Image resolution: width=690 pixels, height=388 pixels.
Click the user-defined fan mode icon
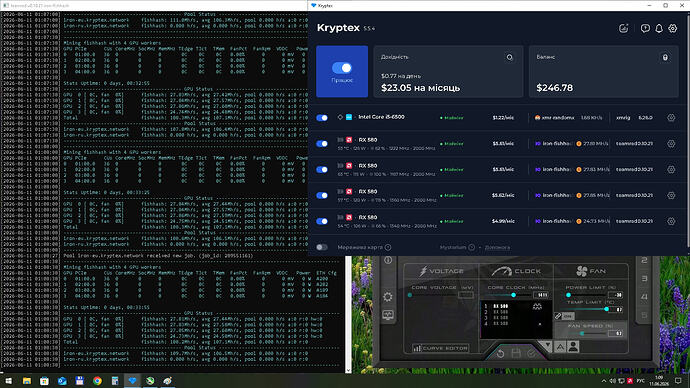tap(573, 347)
